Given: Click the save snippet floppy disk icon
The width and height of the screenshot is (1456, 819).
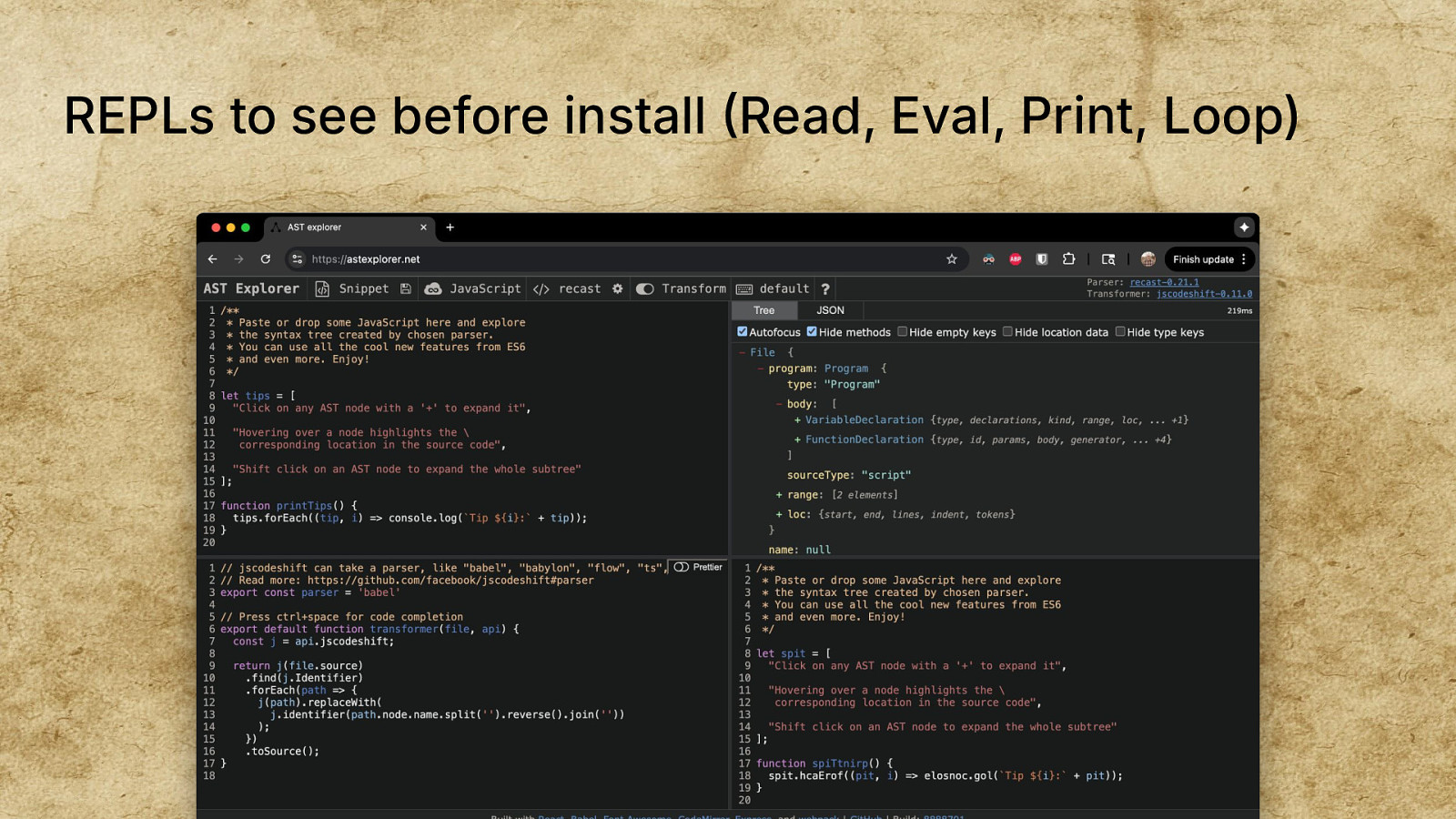Looking at the screenshot, I should click(x=406, y=288).
